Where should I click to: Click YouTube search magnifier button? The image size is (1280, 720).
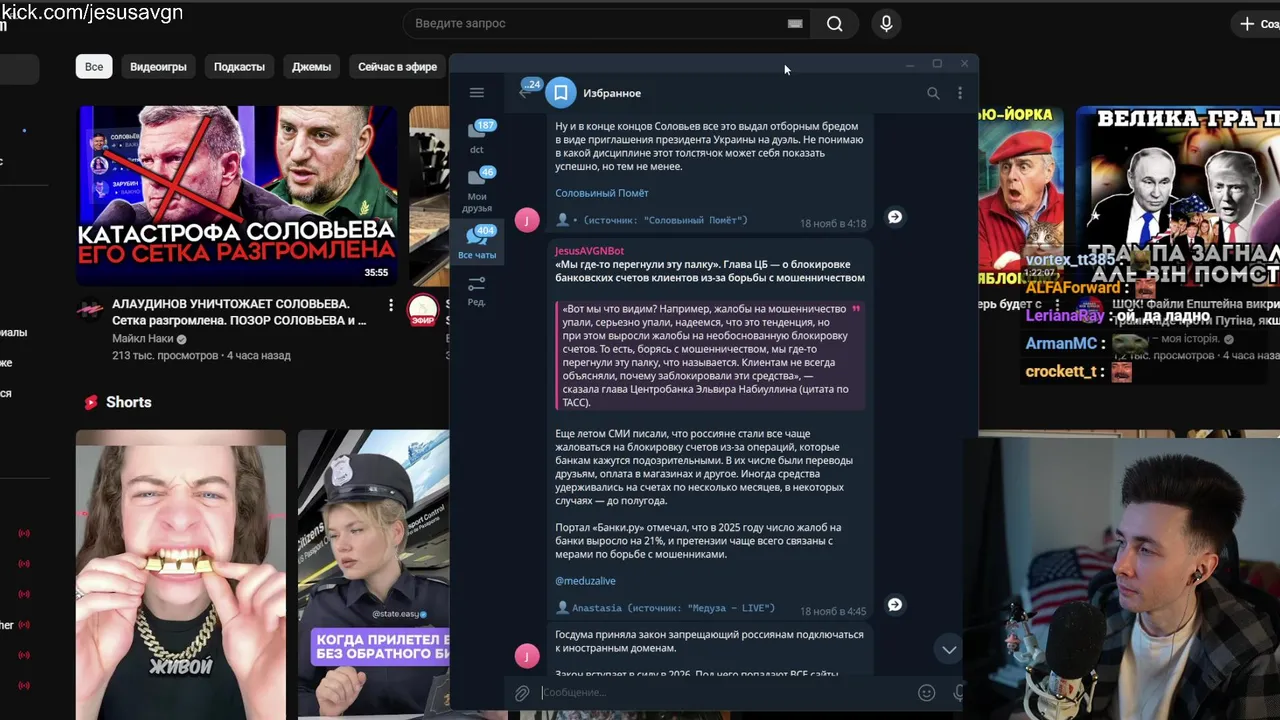point(834,23)
